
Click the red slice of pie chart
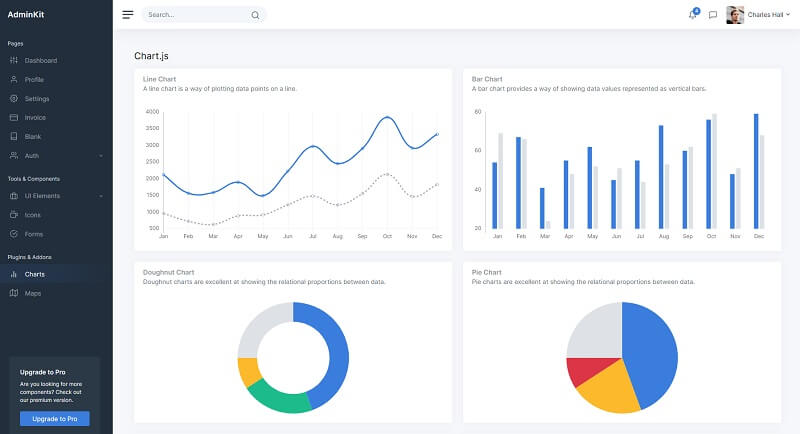[583, 371]
